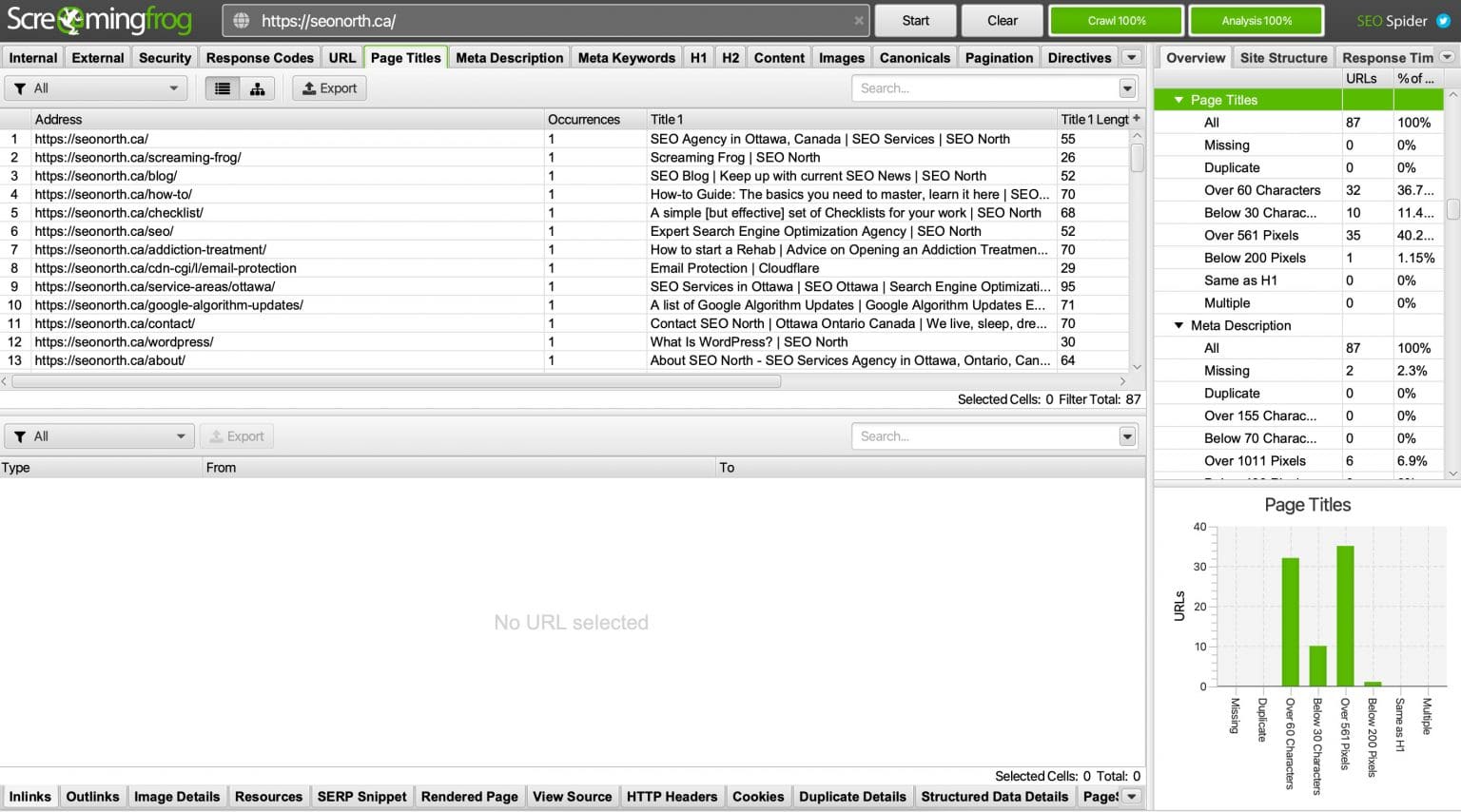Open the search box dropdown arrow
1461x812 pixels.
[x=1125, y=87]
